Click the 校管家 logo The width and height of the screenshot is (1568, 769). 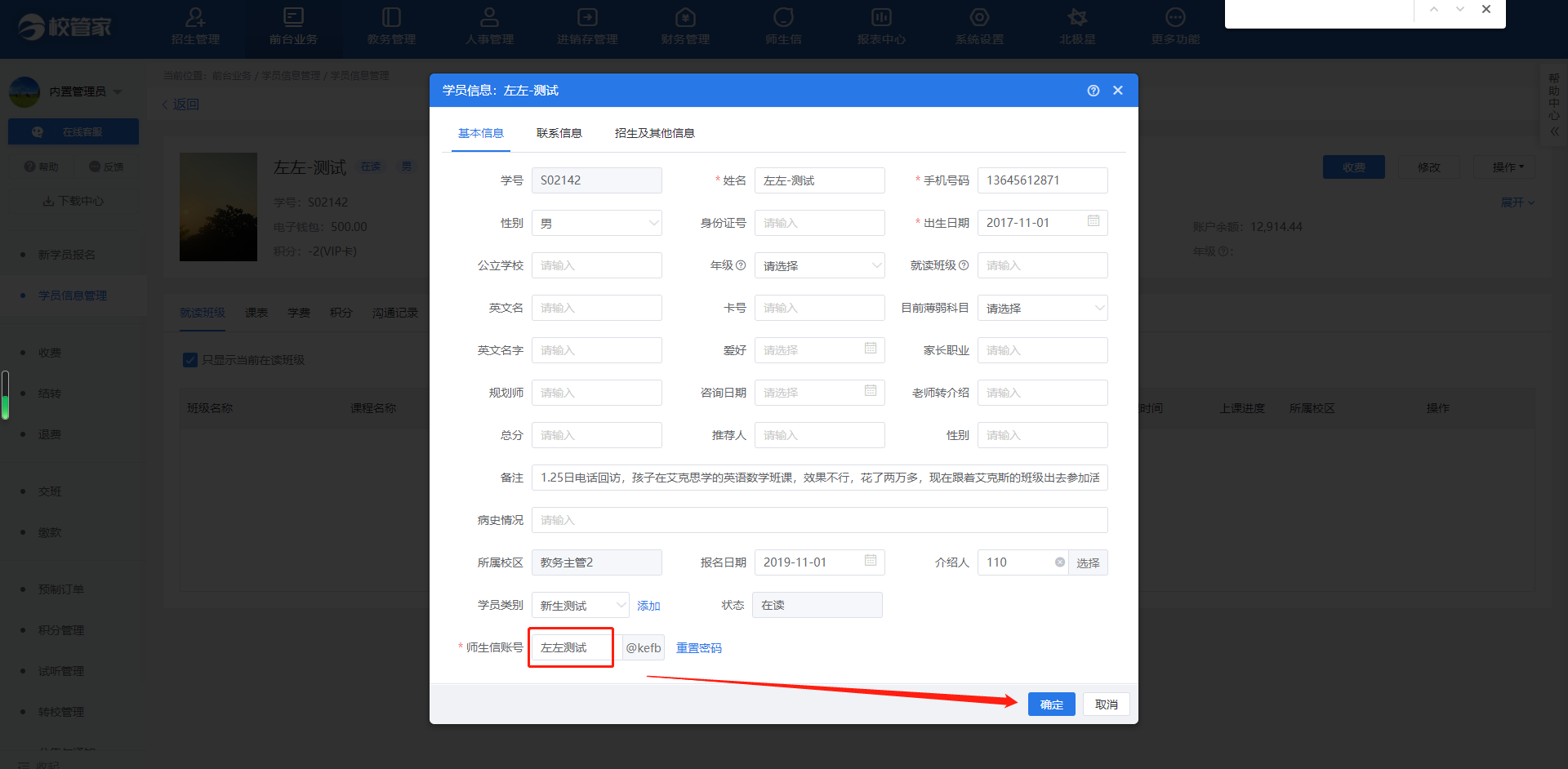pos(65,28)
